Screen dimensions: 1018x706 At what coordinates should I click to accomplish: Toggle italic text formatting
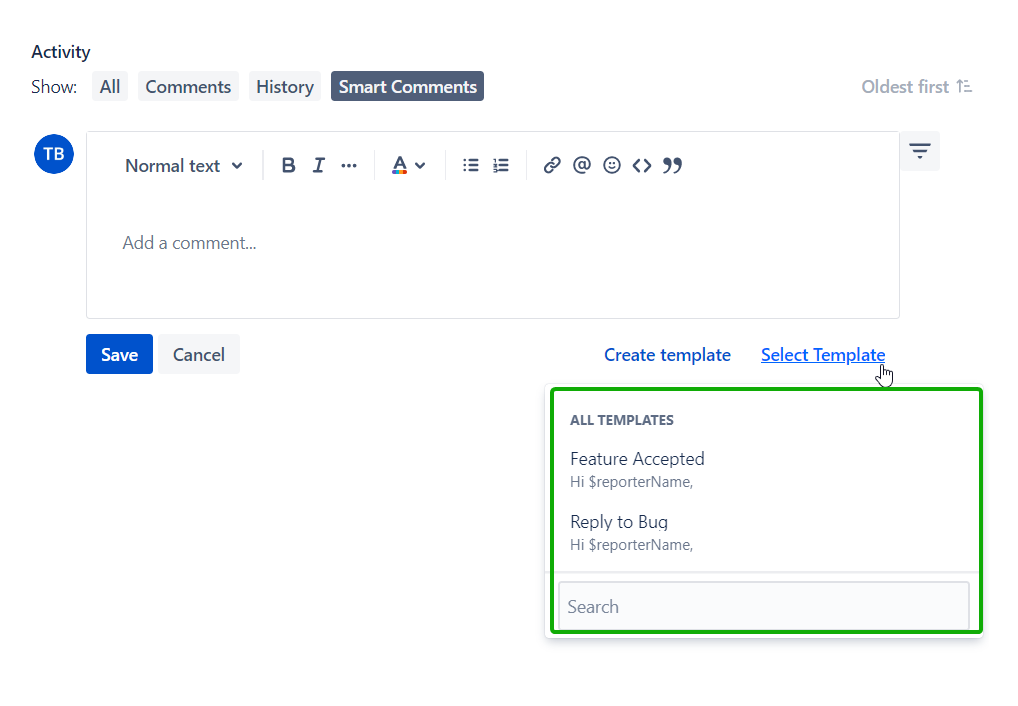click(x=318, y=166)
